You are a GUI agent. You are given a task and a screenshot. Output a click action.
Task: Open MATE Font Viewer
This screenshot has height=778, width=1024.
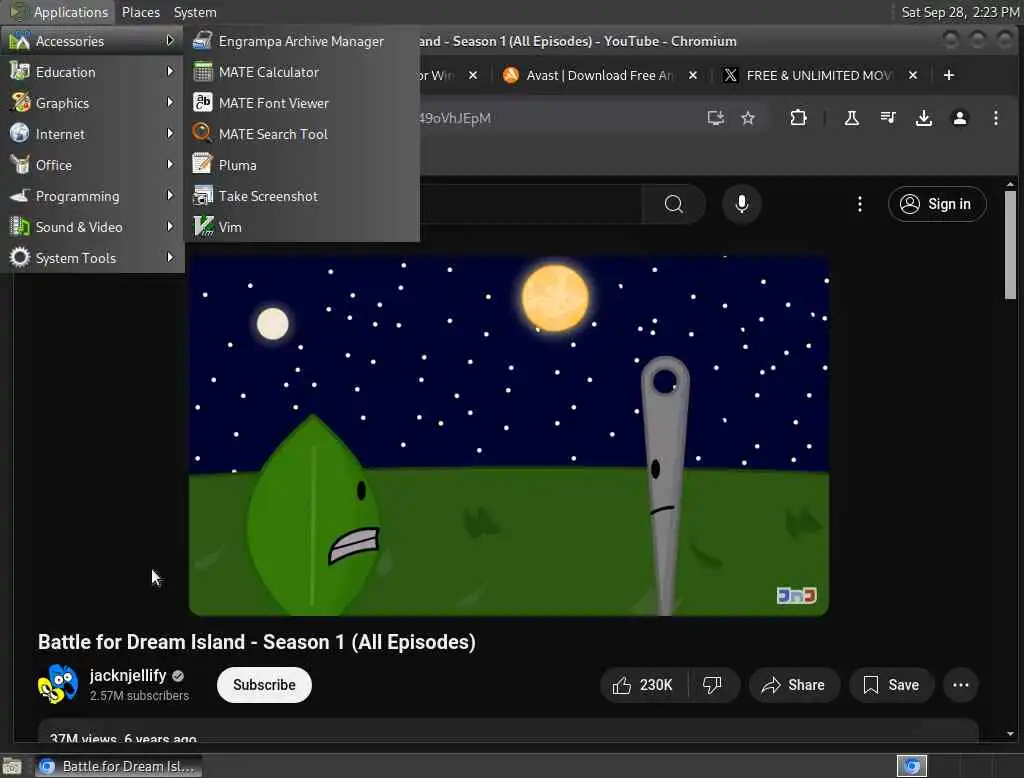coord(301,103)
